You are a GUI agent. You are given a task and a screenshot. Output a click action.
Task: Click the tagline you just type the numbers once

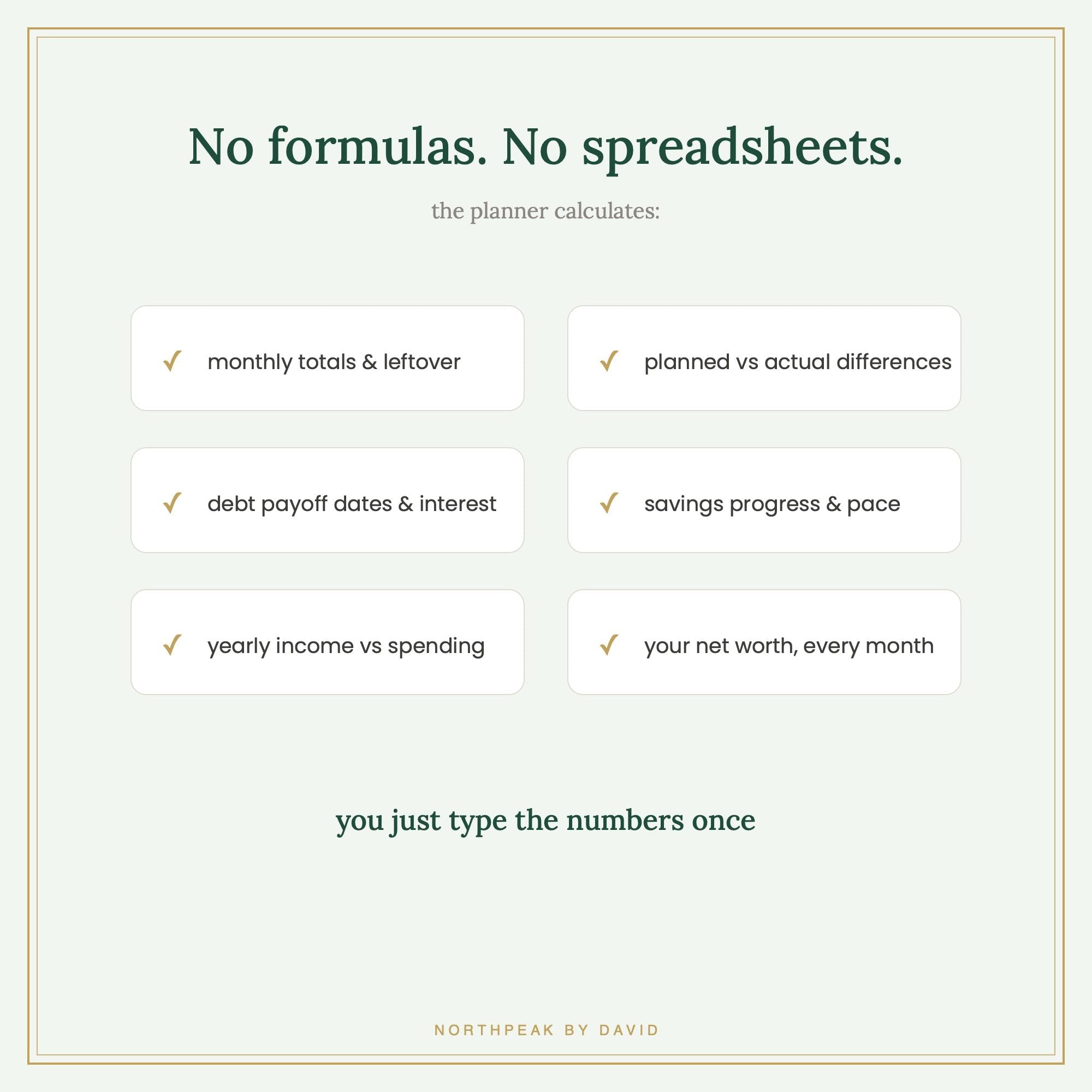tap(545, 821)
